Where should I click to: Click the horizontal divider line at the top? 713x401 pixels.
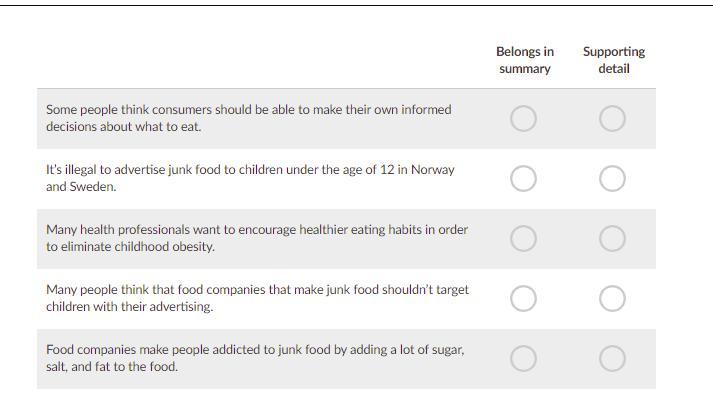click(356, 5)
